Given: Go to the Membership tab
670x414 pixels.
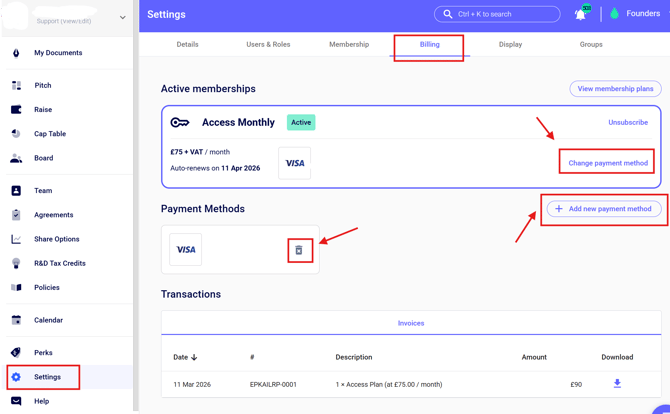Looking at the screenshot, I should pos(349,44).
